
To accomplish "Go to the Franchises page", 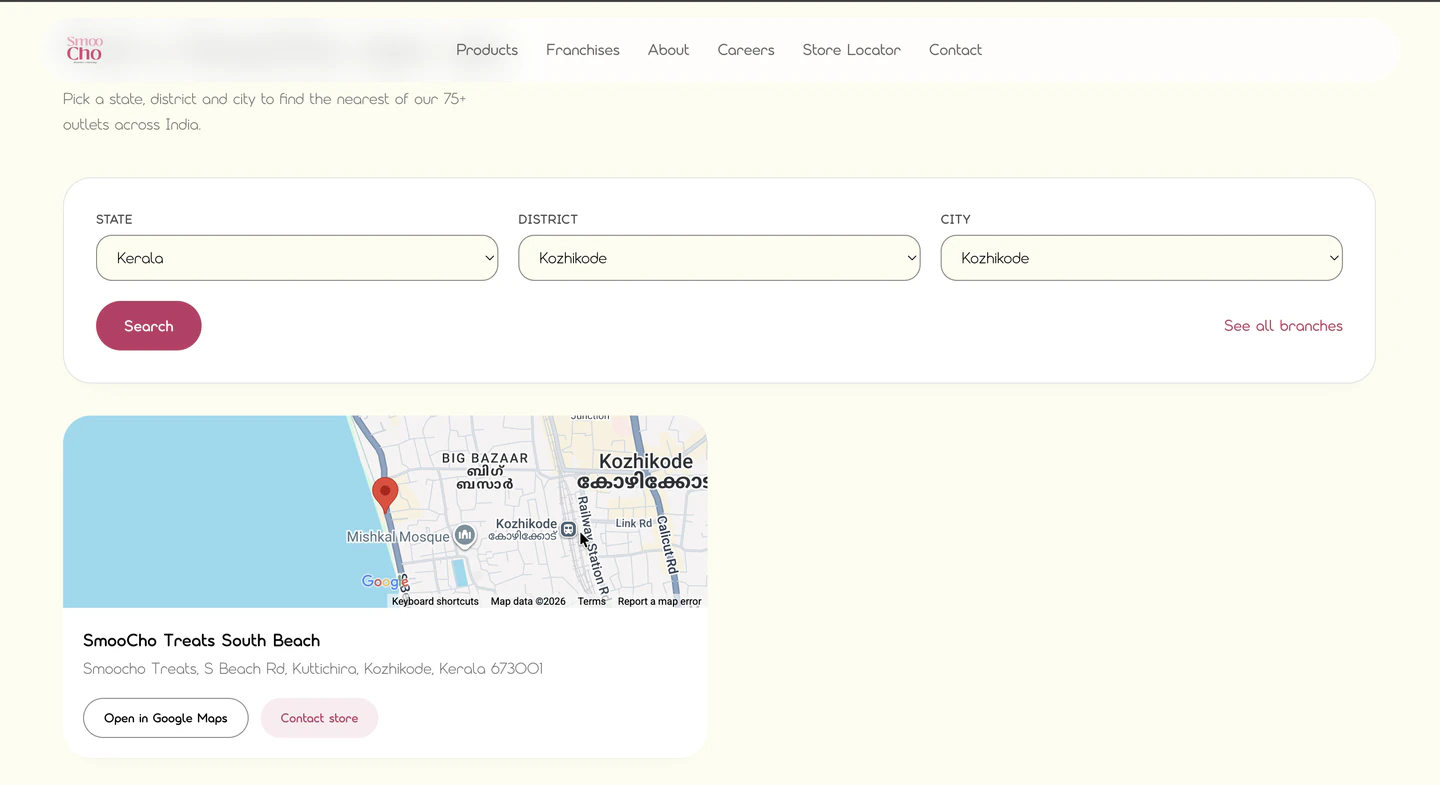I will [x=583, y=50].
